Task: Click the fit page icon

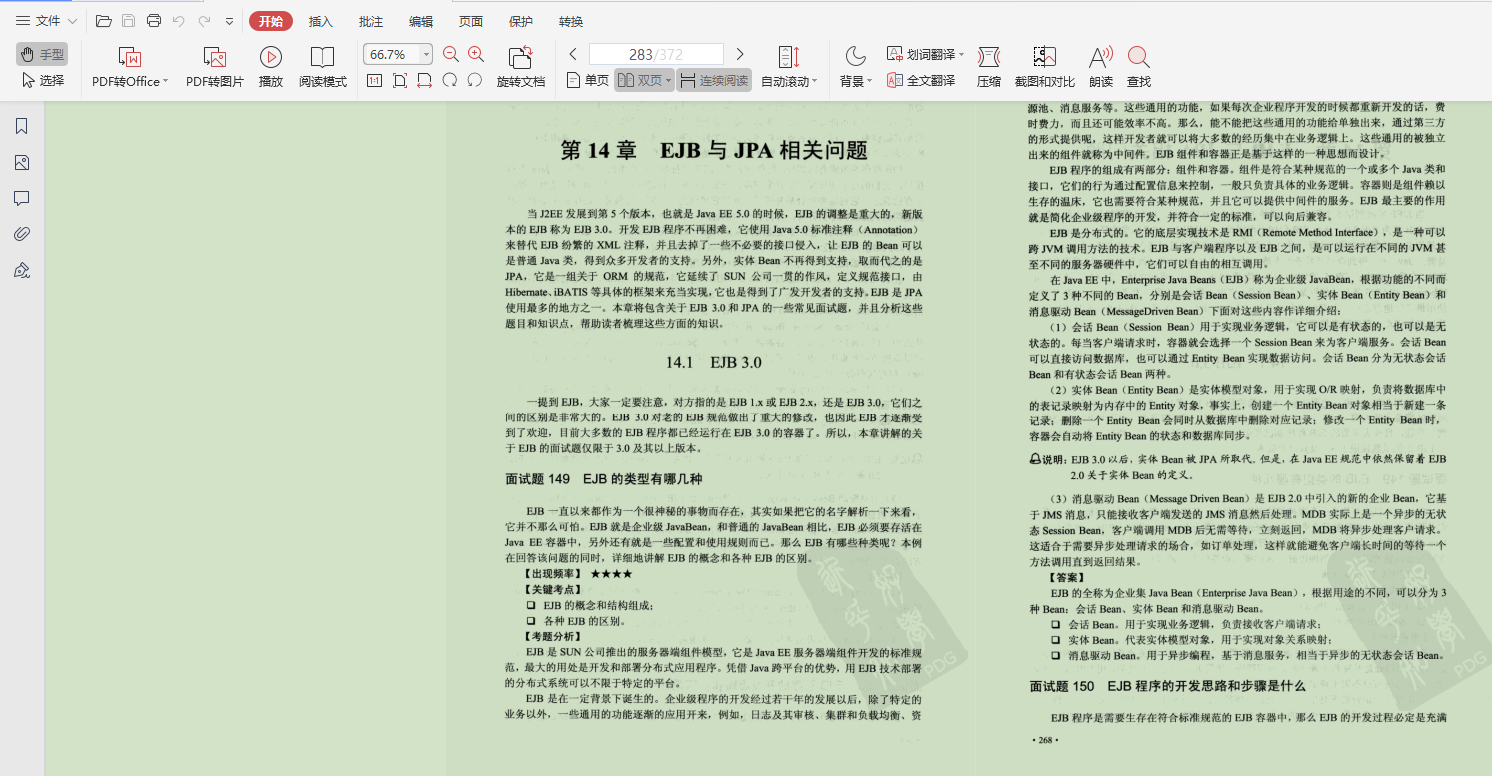Action: pyautogui.click(x=399, y=80)
